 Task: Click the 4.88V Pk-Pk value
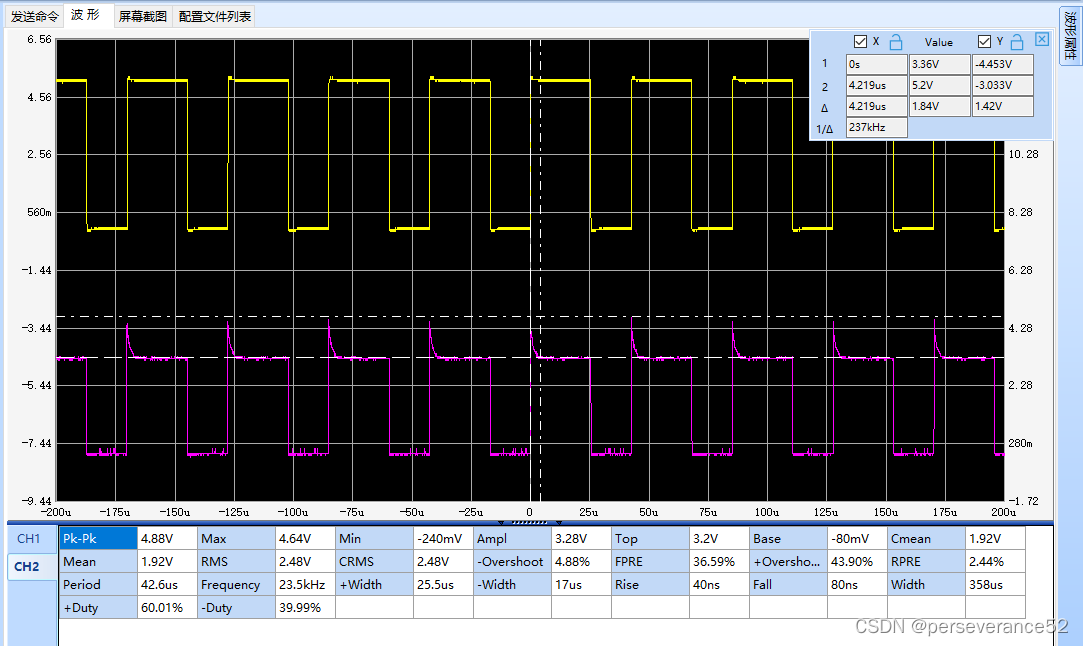pyautogui.click(x=167, y=538)
